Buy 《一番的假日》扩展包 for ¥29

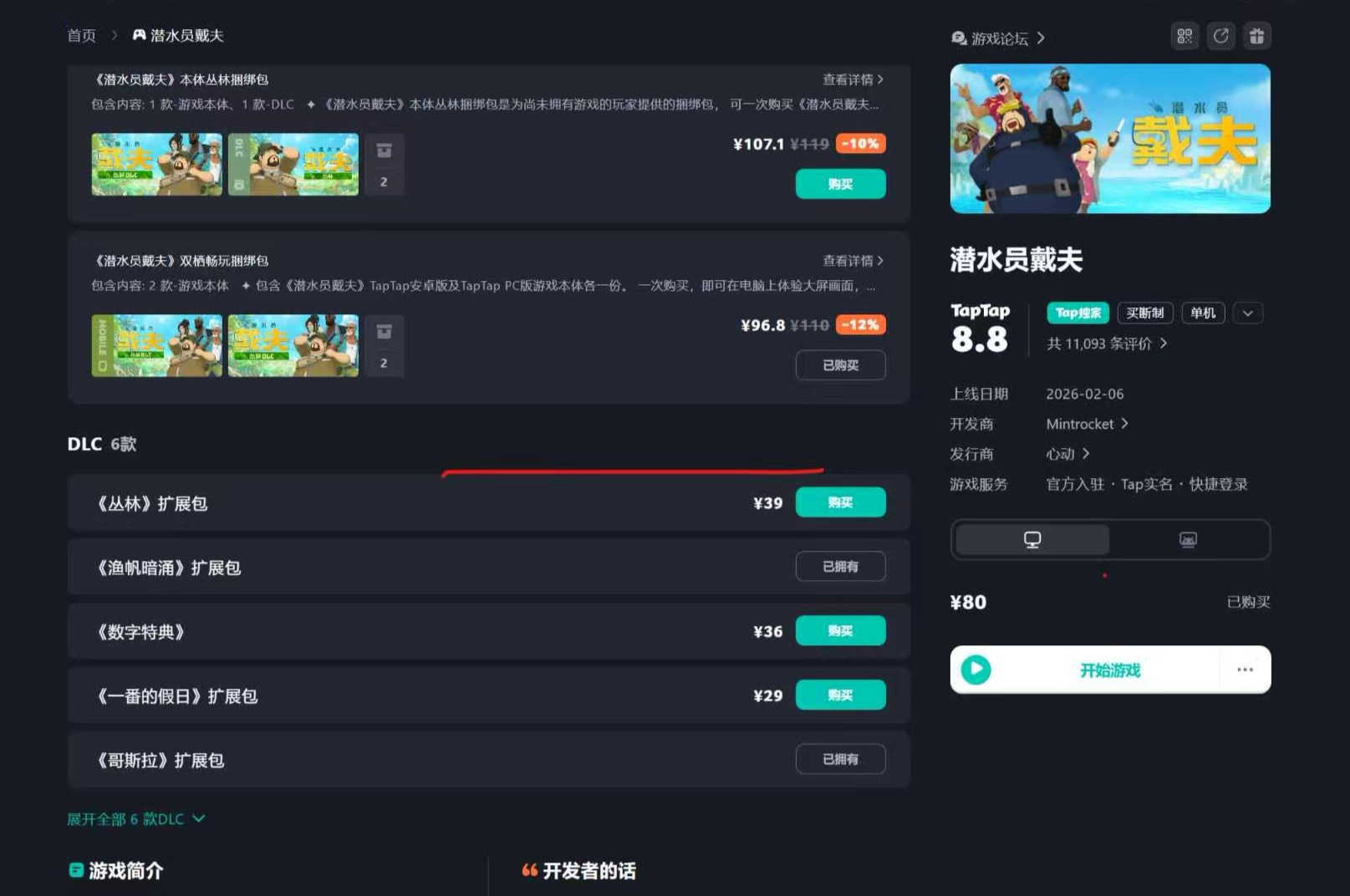840,695
